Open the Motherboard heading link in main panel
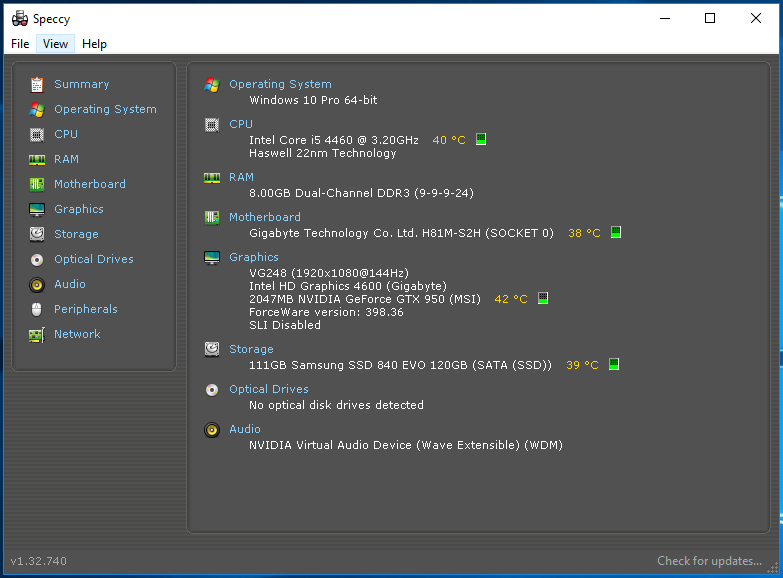The image size is (783, 578). [x=264, y=217]
